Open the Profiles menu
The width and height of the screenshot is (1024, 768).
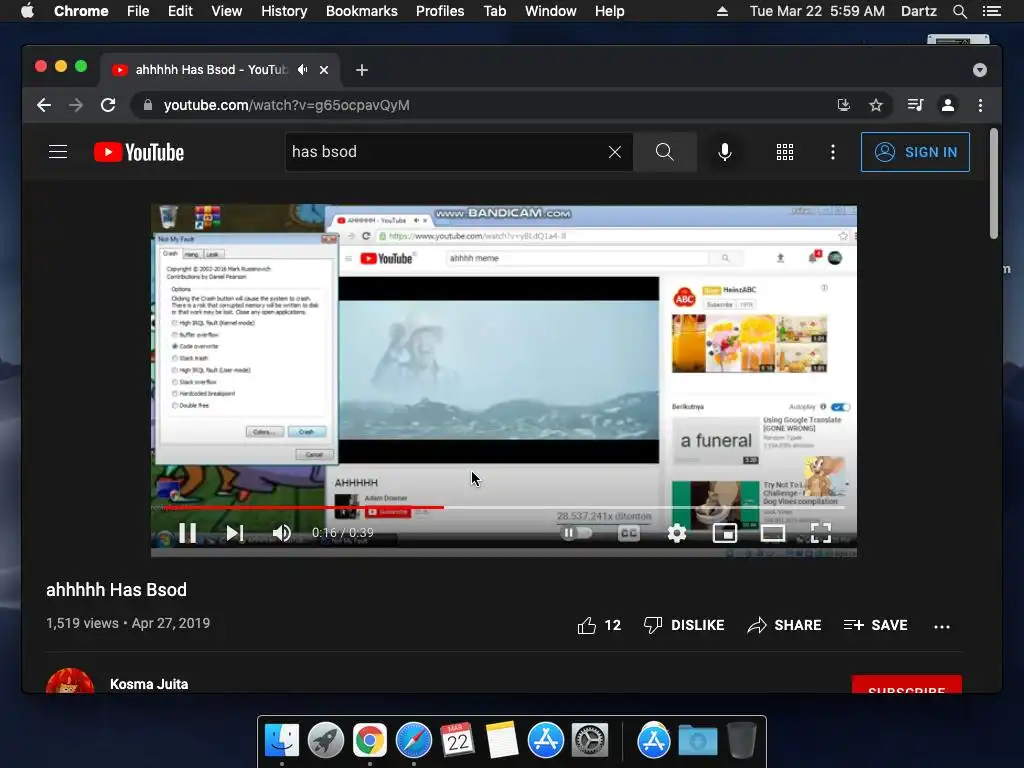(440, 11)
